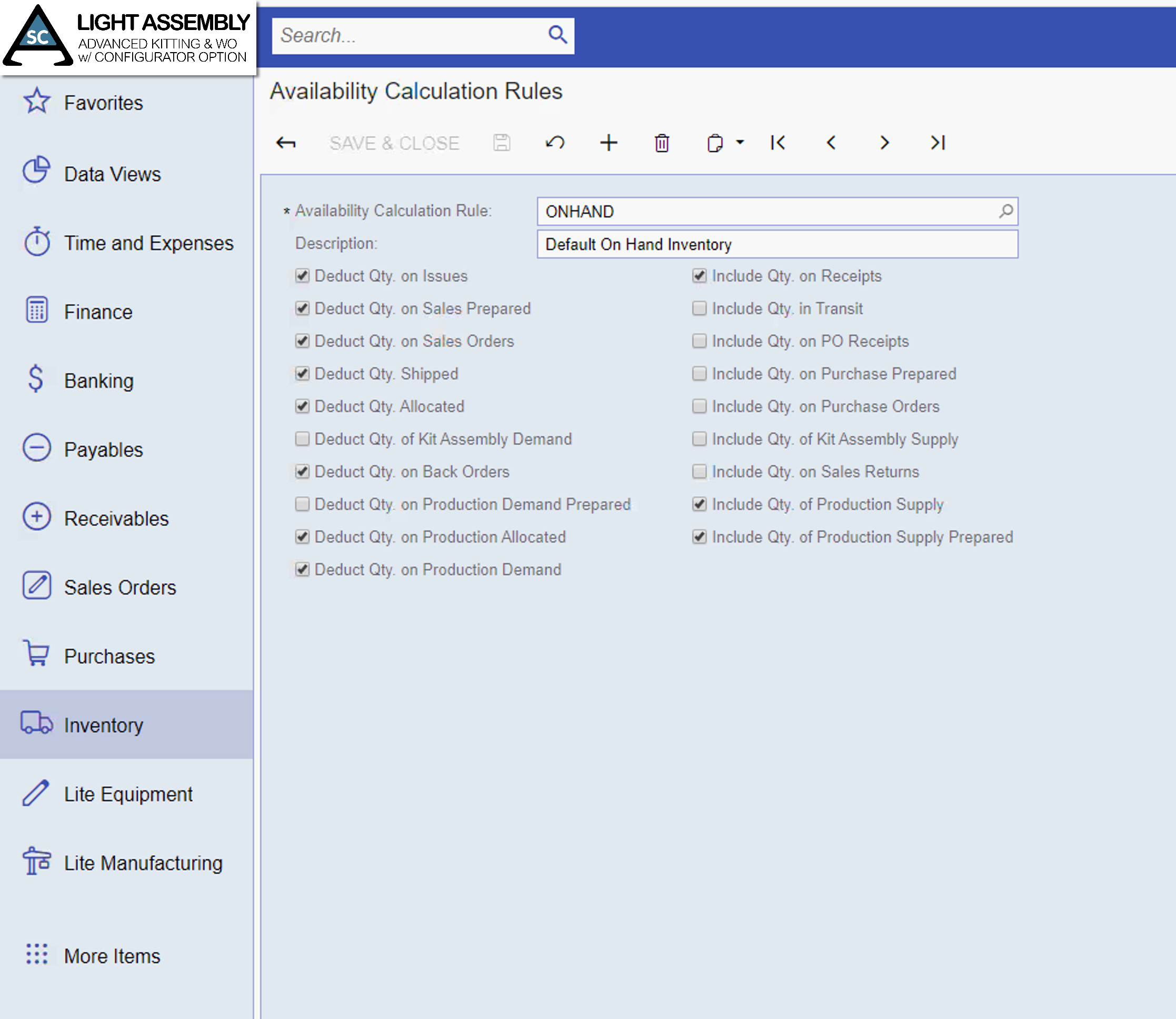Enable Deduct Qty. of Kit Assembly Demand
The width and height of the screenshot is (1176, 1019).
tap(303, 439)
